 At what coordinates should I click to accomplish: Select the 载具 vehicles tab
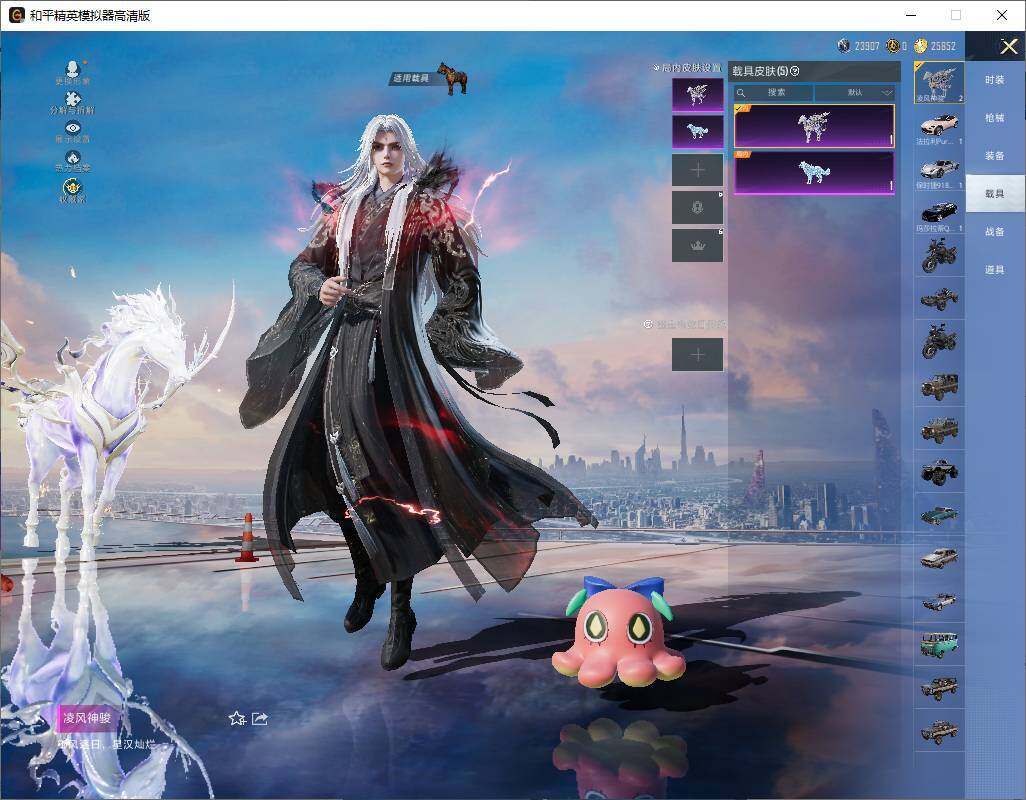click(x=995, y=194)
